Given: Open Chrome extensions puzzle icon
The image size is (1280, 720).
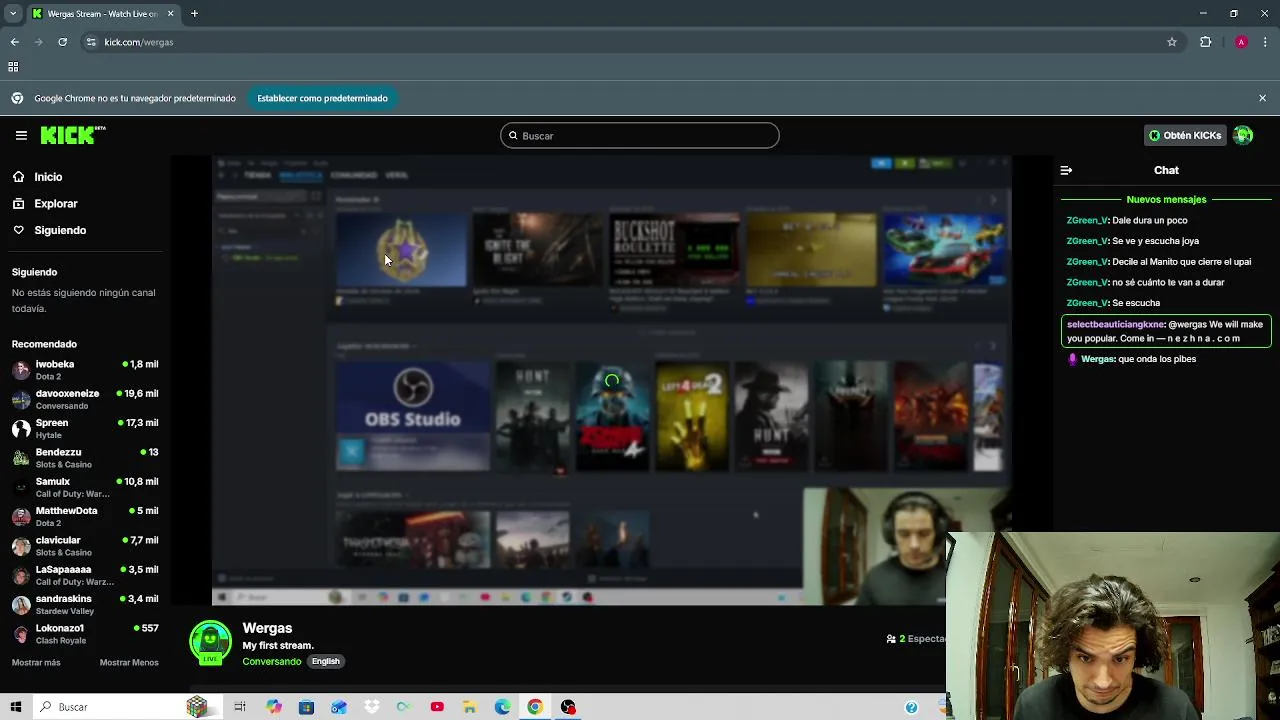Looking at the screenshot, I should tap(1205, 42).
